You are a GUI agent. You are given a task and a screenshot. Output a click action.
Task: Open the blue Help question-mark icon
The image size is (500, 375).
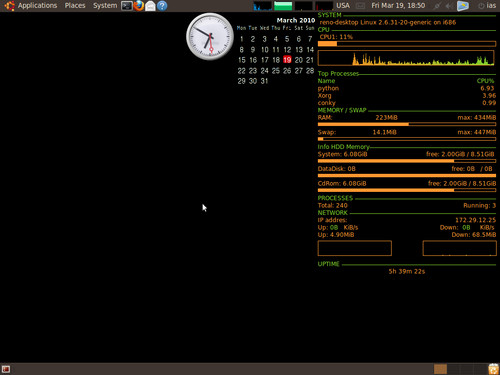click(162, 6)
